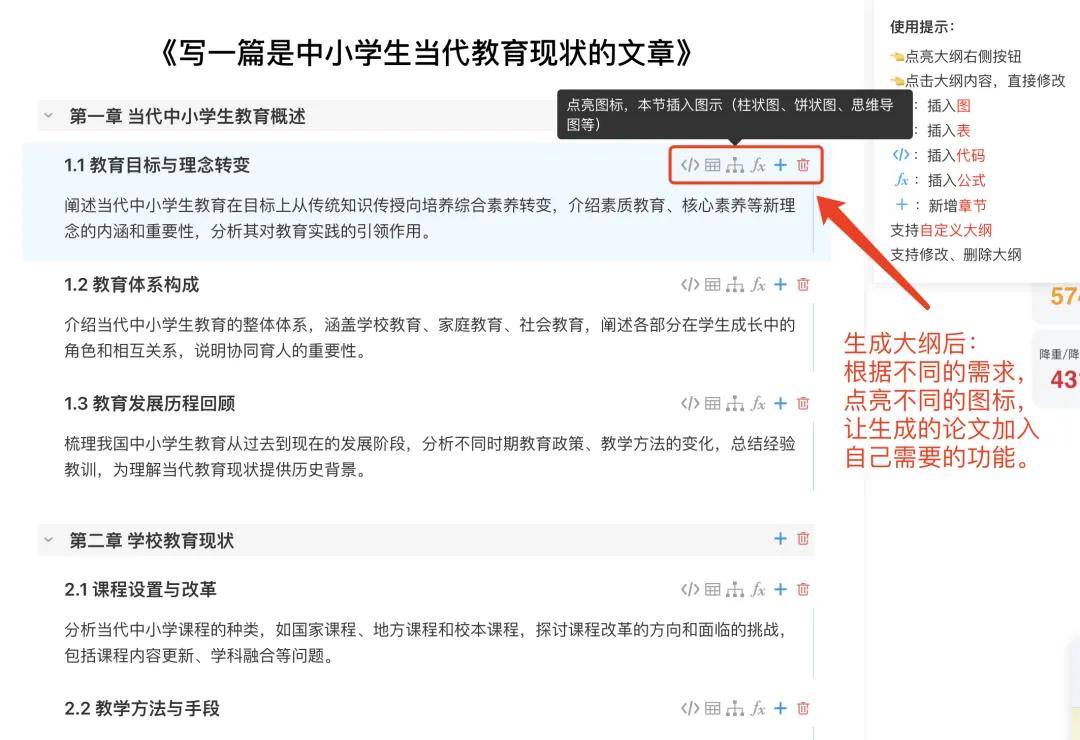
Task: Toggle the code icon on section 1.3
Action: click(x=690, y=403)
